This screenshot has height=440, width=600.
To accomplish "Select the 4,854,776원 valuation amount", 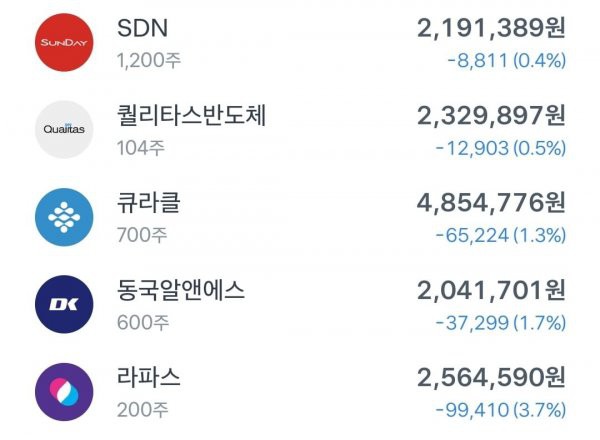I will click(491, 203).
